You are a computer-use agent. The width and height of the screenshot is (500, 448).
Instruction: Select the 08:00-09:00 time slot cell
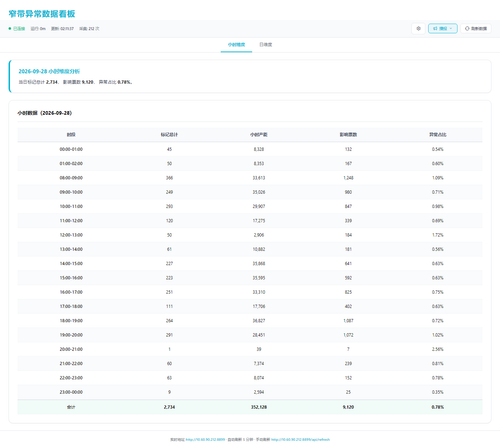tap(71, 178)
